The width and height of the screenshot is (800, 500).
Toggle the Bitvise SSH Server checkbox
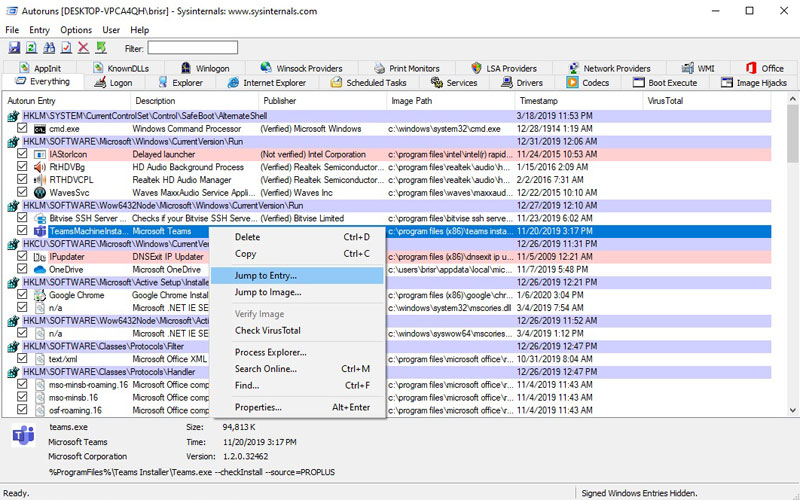pyautogui.click(x=22, y=218)
